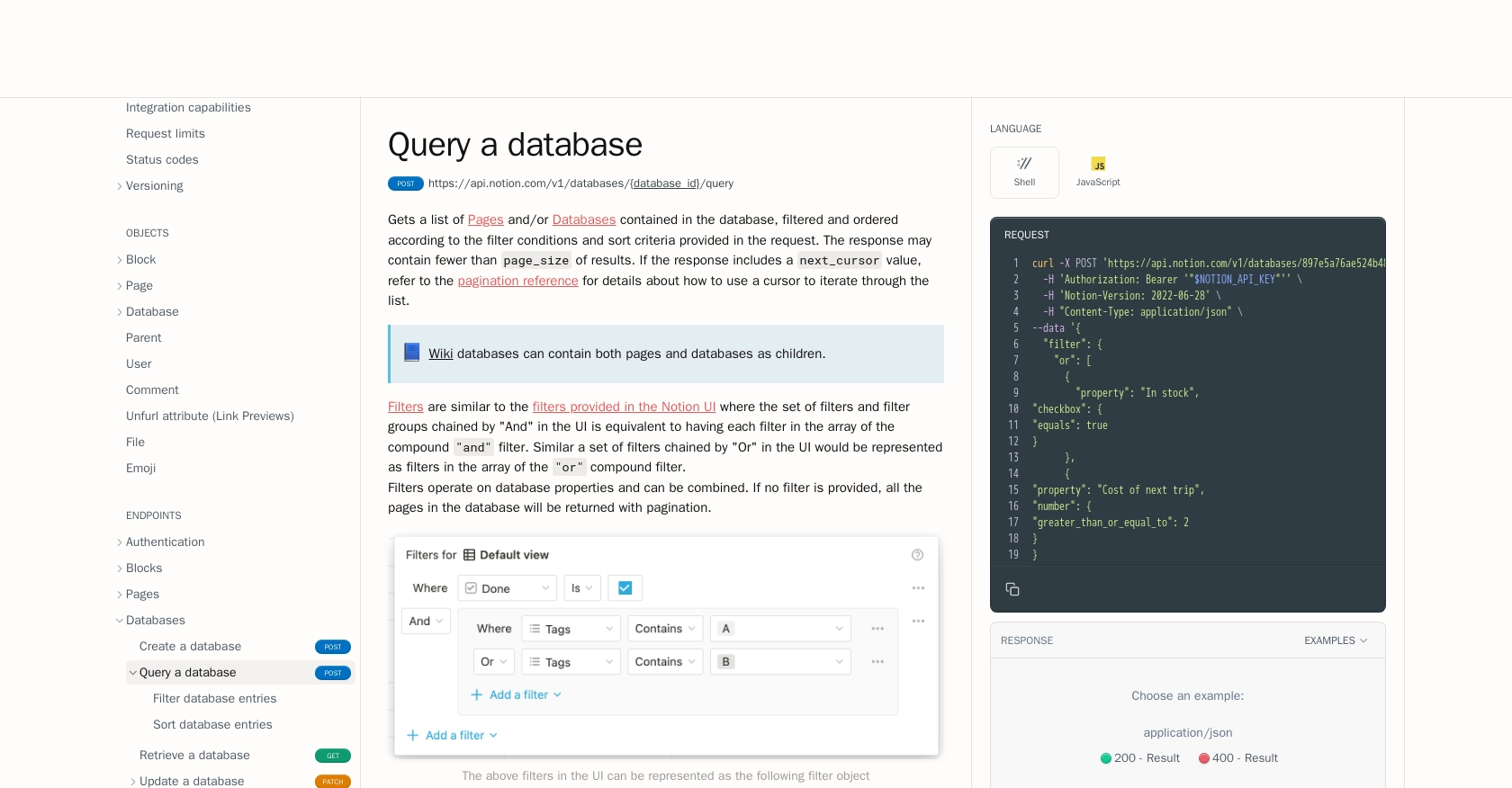Image resolution: width=1512 pixels, height=788 pixels.
Task: Select the JavaScript language icon
Action: tap(1098, 164)
